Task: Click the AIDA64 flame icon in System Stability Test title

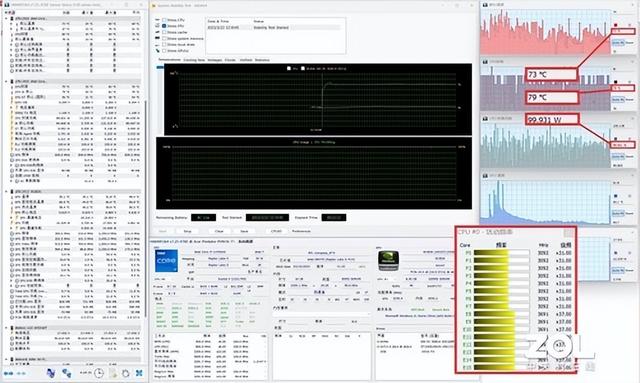Action: [x=154, y=6]
